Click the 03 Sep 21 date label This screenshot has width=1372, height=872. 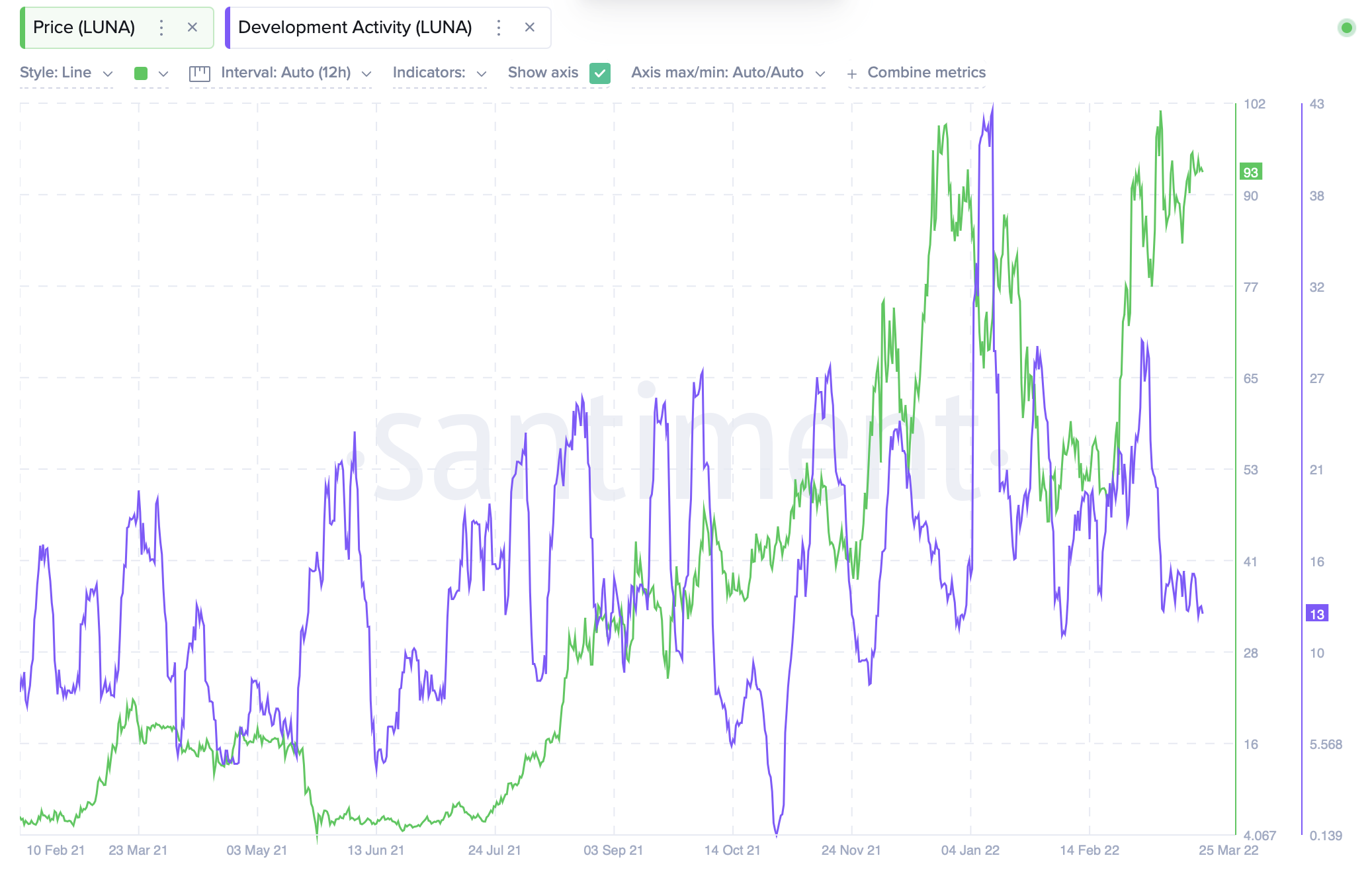tap(613, 850)
